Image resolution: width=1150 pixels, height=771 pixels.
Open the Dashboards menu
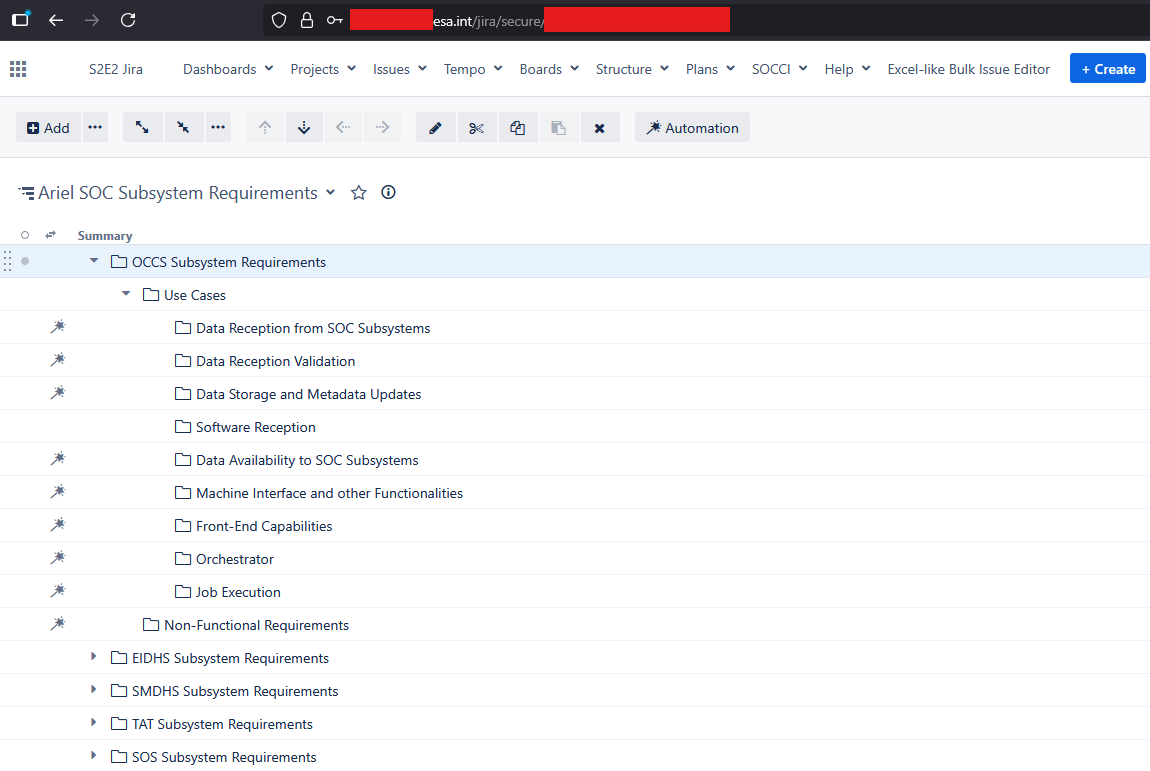227,69
